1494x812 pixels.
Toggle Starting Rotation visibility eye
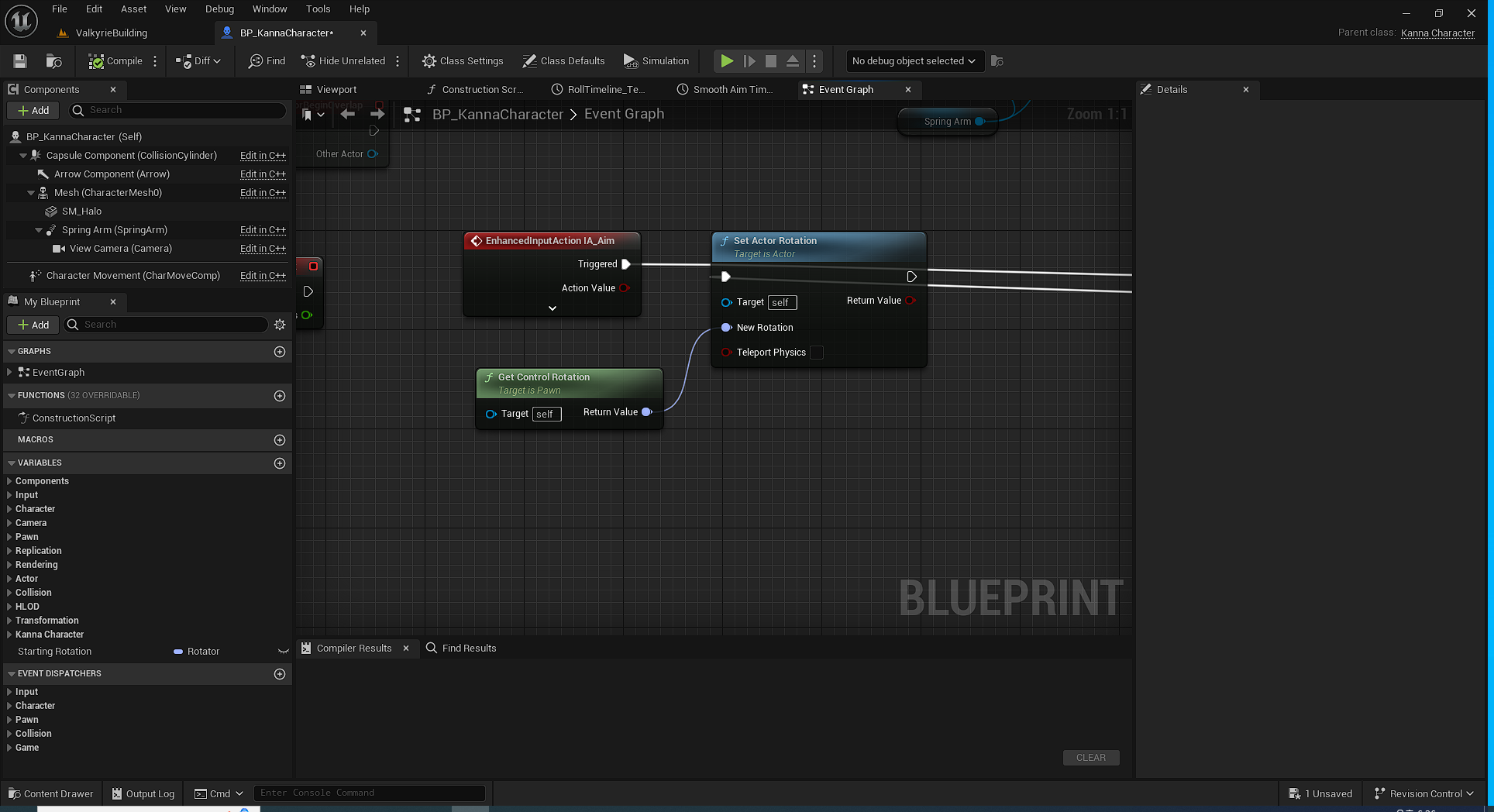pos(283,652)
